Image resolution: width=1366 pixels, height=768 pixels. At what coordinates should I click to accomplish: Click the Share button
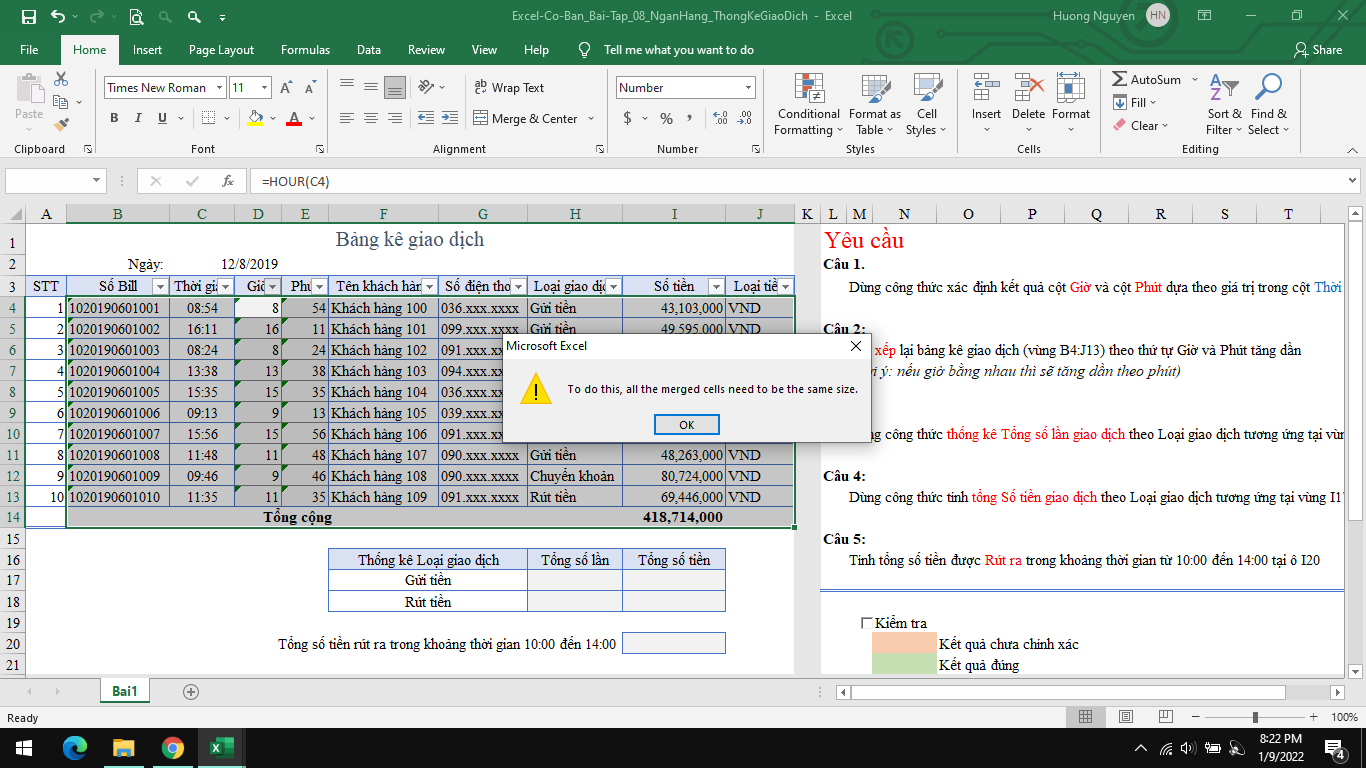point(1317,50)
